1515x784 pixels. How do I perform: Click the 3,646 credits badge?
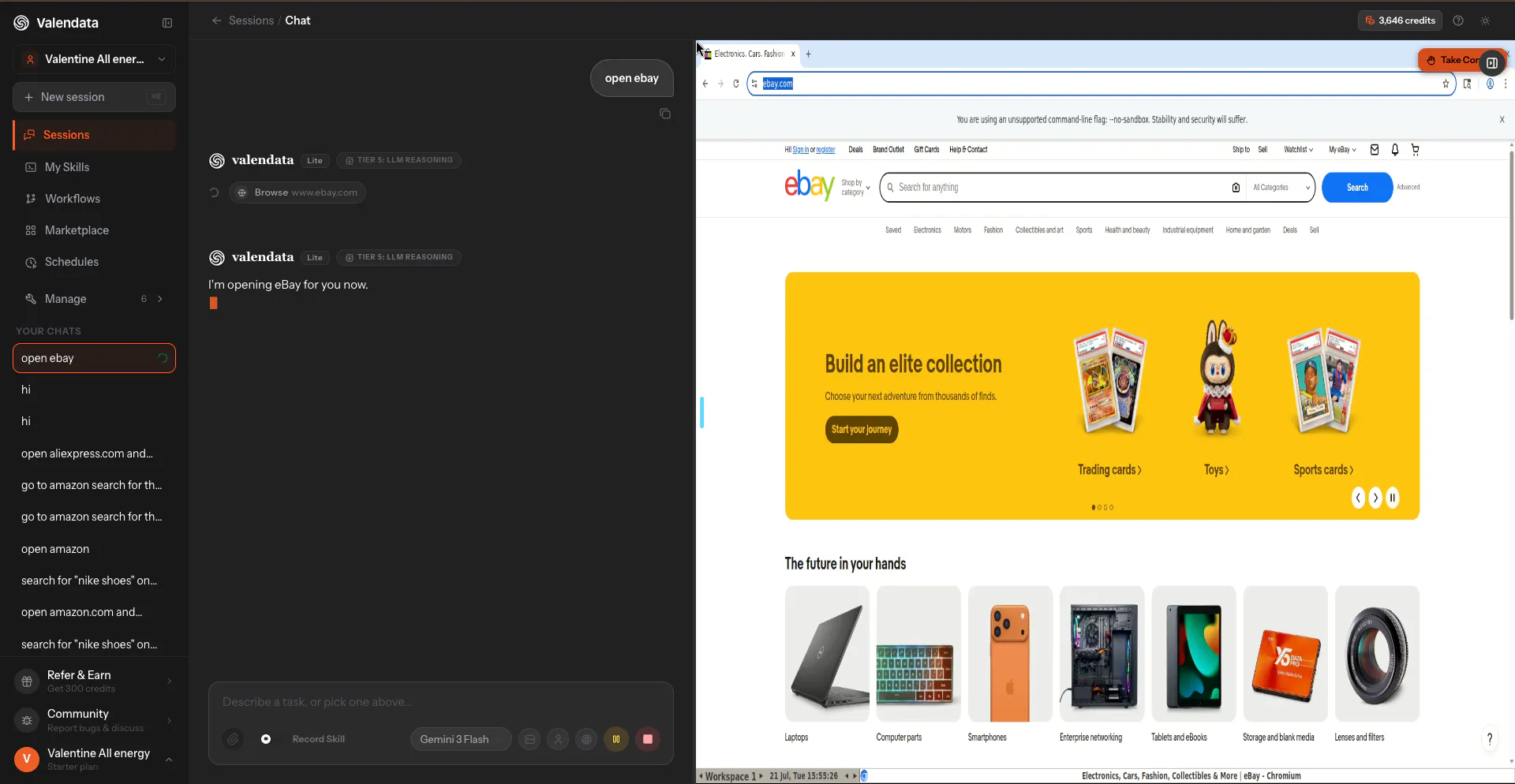(x=1401, y=21)
